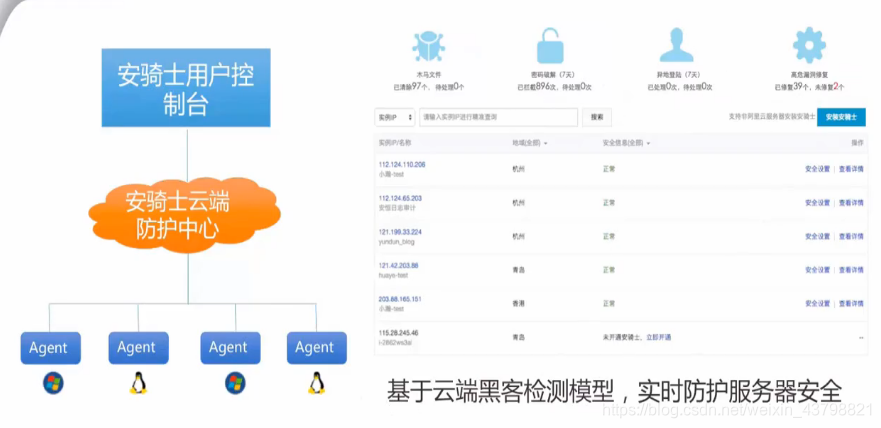881x428 pixels.
Task: Click the fourth Agent box above Linux
Action: coord(317,348)
